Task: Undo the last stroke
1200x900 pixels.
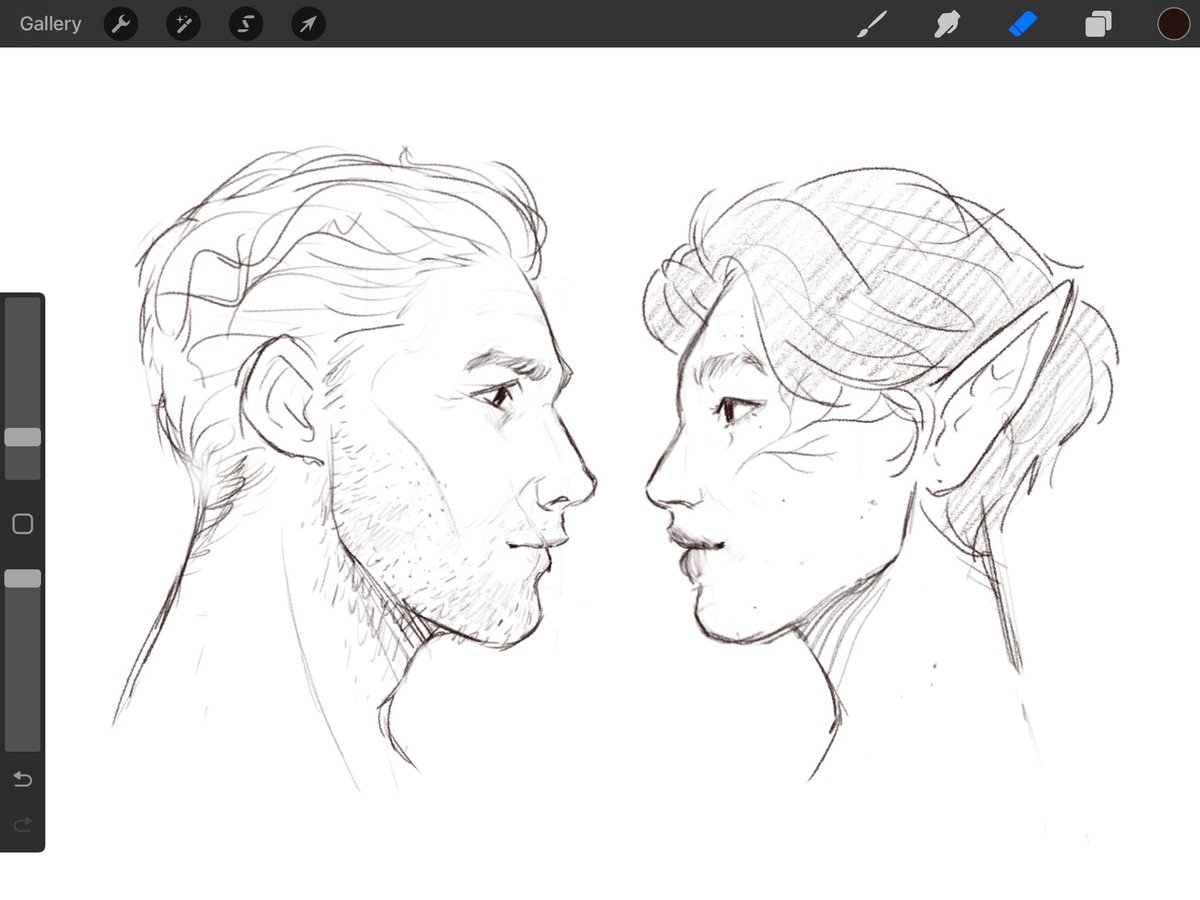Action: coord(22,779)
